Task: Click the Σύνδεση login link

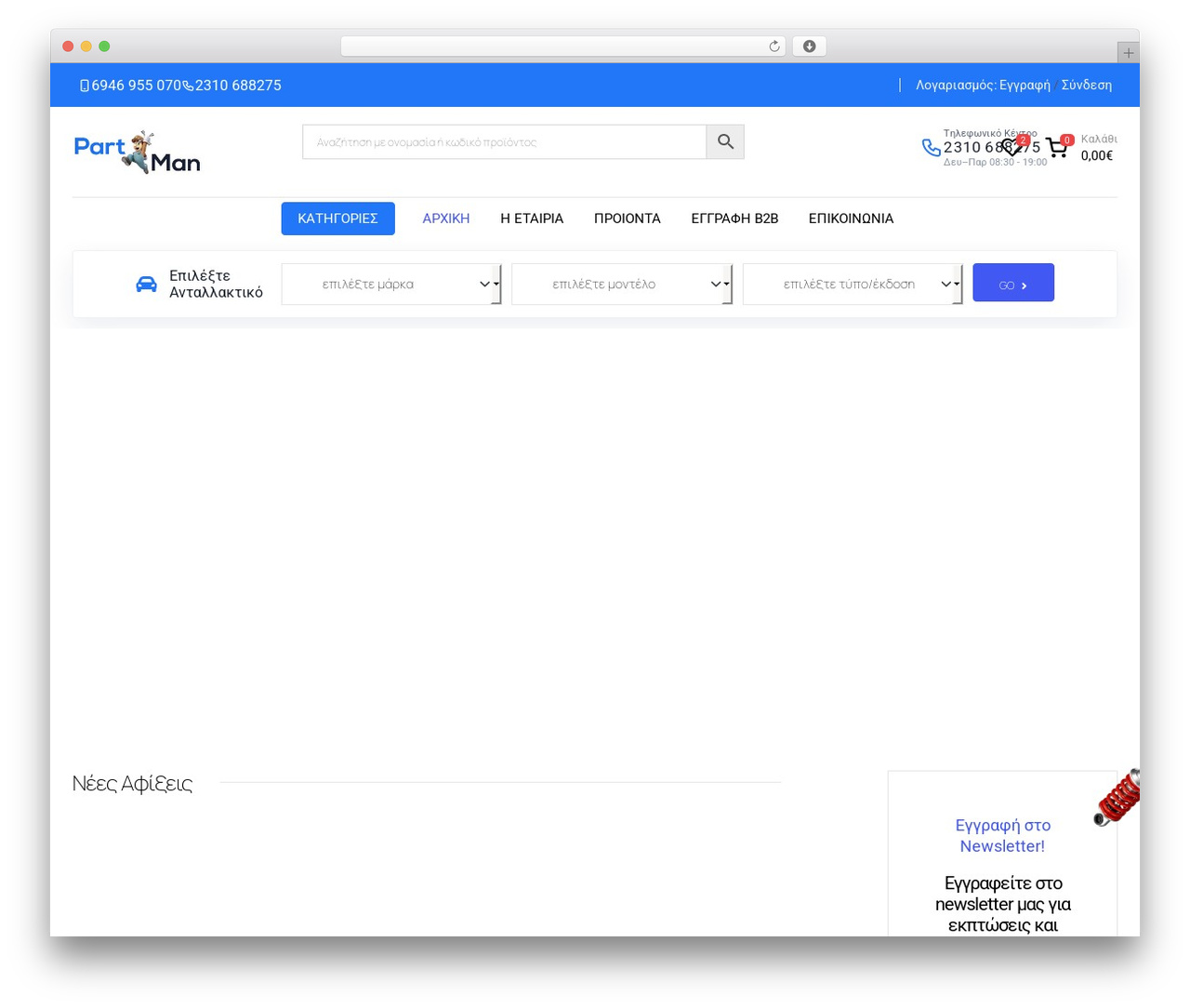Action: [x=1087, y=85]
